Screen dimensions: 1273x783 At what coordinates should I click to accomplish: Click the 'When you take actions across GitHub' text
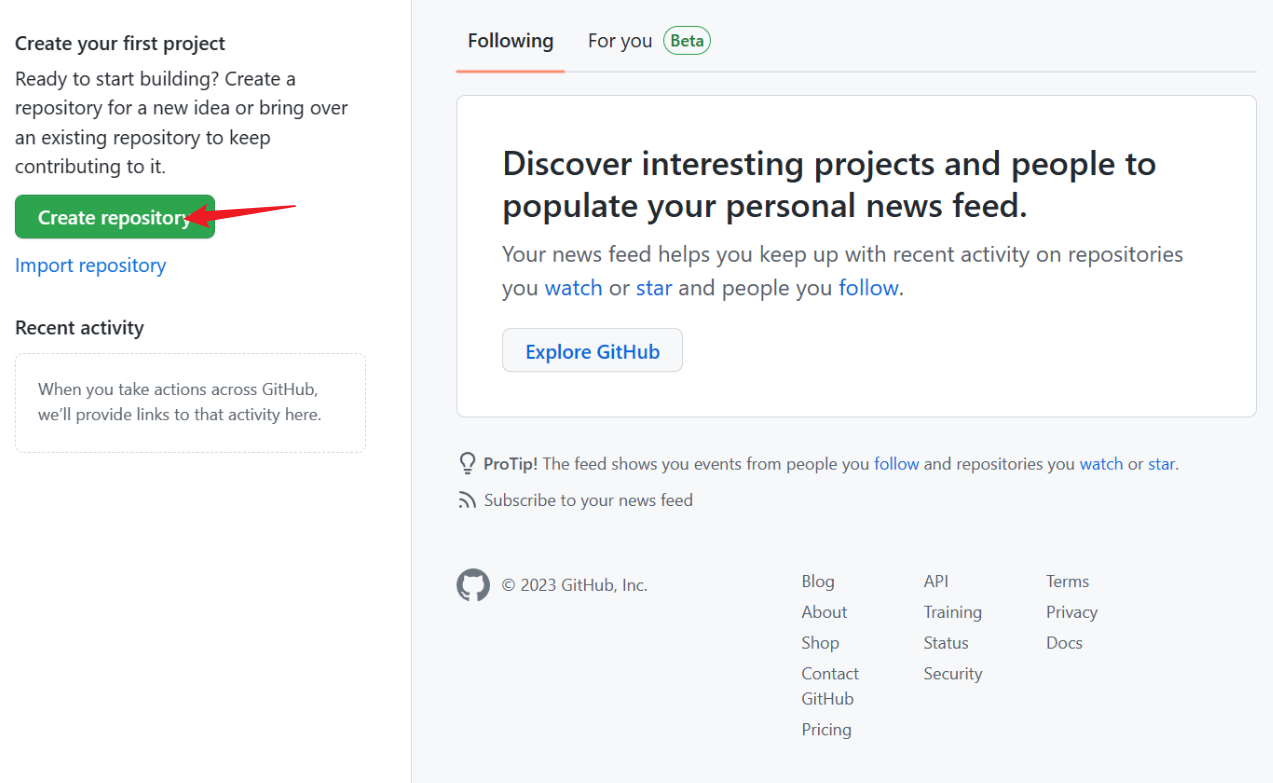click(180, 402)
